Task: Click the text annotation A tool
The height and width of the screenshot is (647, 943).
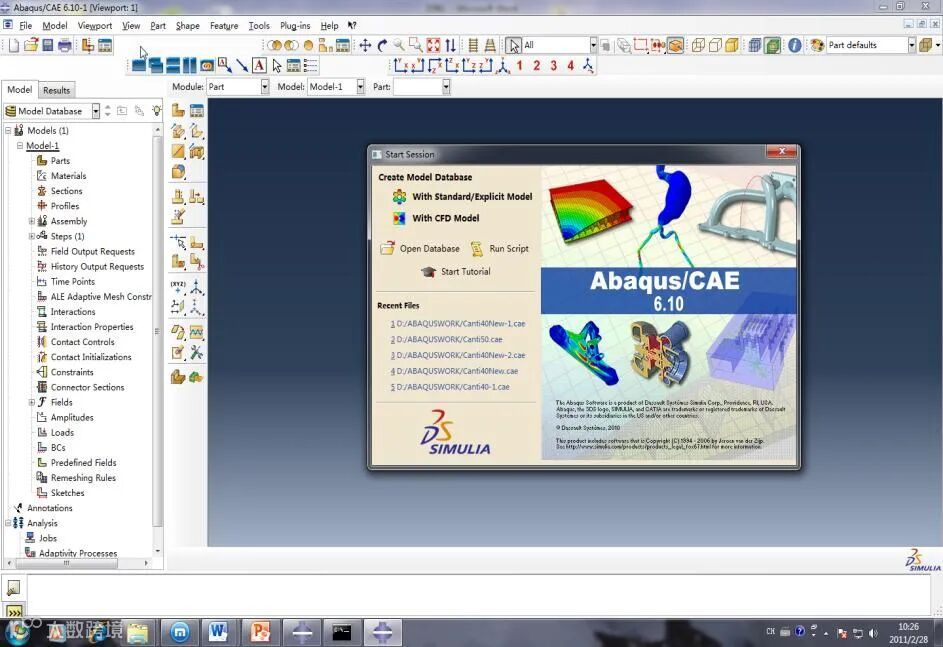Action: pos(259,66)
